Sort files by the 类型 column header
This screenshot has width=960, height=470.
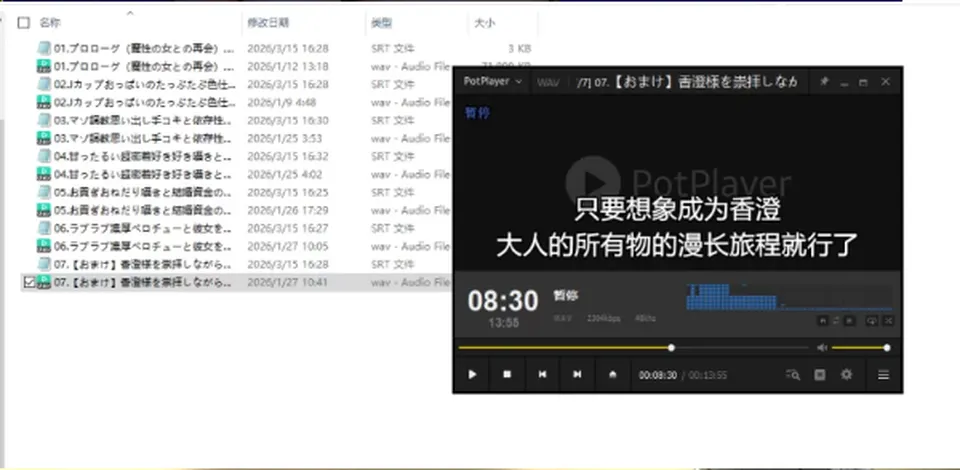click(381, 23)
